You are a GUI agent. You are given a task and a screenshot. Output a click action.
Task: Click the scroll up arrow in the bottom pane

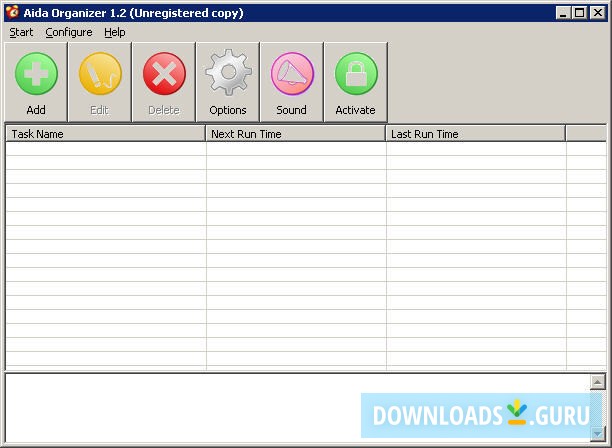(598, 382)
